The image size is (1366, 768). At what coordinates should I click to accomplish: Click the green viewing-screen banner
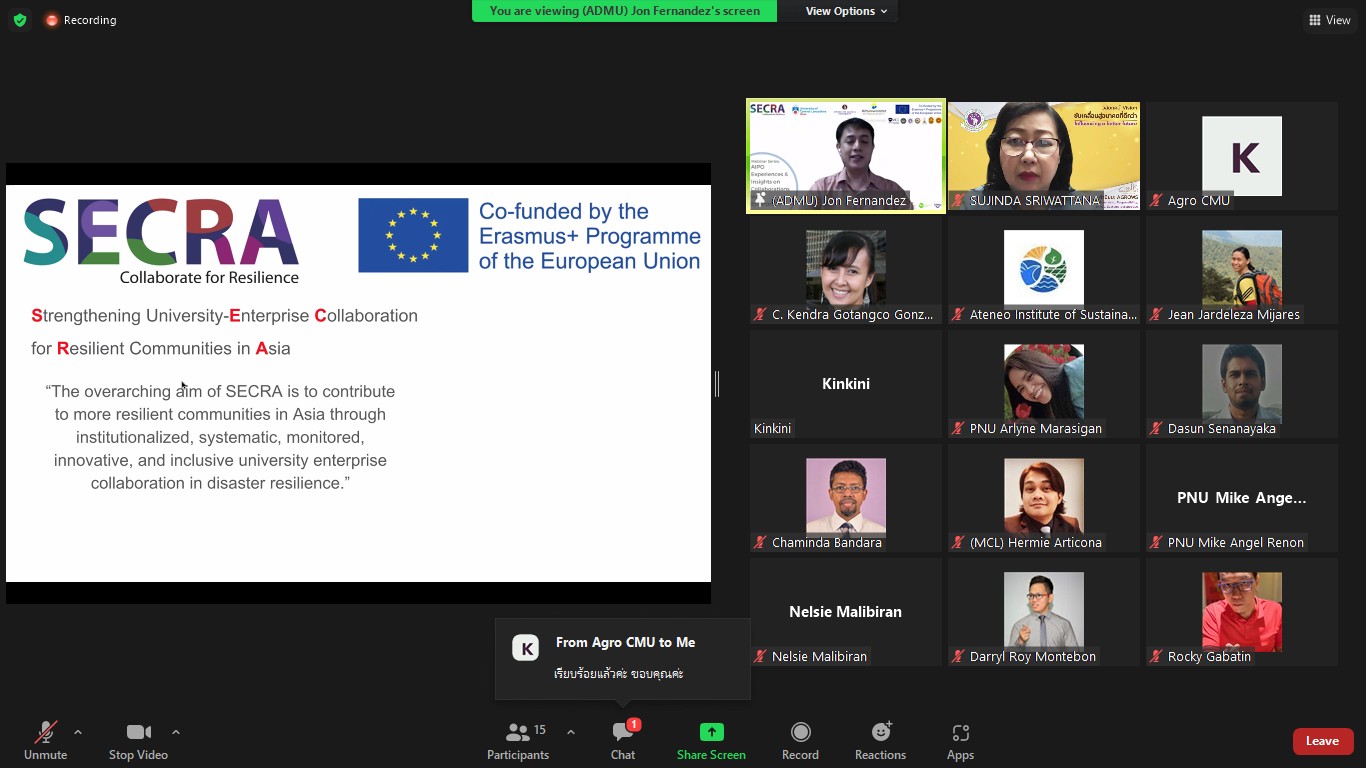point(624,11)
